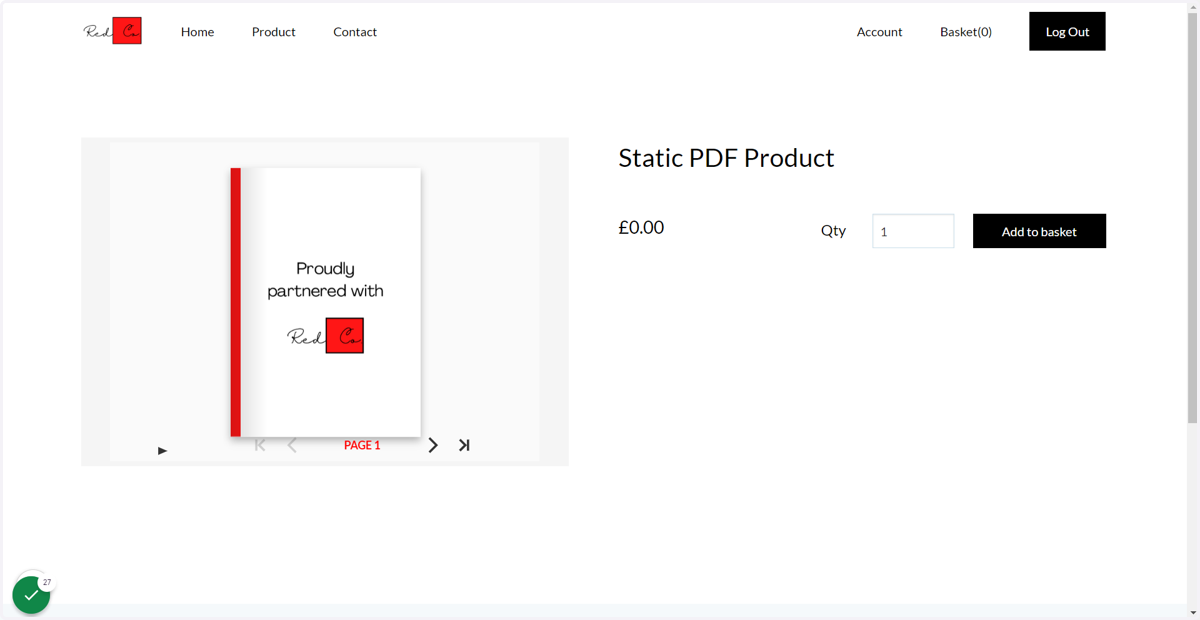Jump to the last PDF page
This screenshot has width=1200, height=620.
click(x=464, y=445)
